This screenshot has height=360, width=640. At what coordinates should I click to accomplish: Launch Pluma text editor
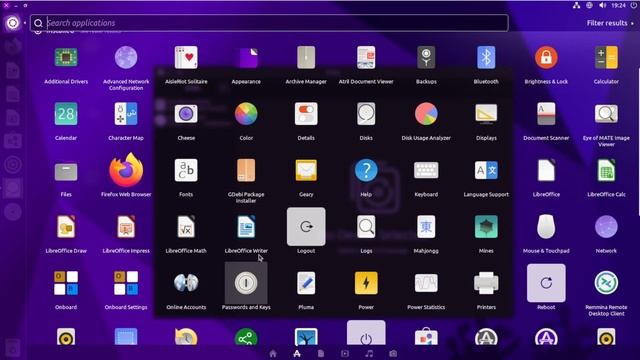click(x=306, y=283)
